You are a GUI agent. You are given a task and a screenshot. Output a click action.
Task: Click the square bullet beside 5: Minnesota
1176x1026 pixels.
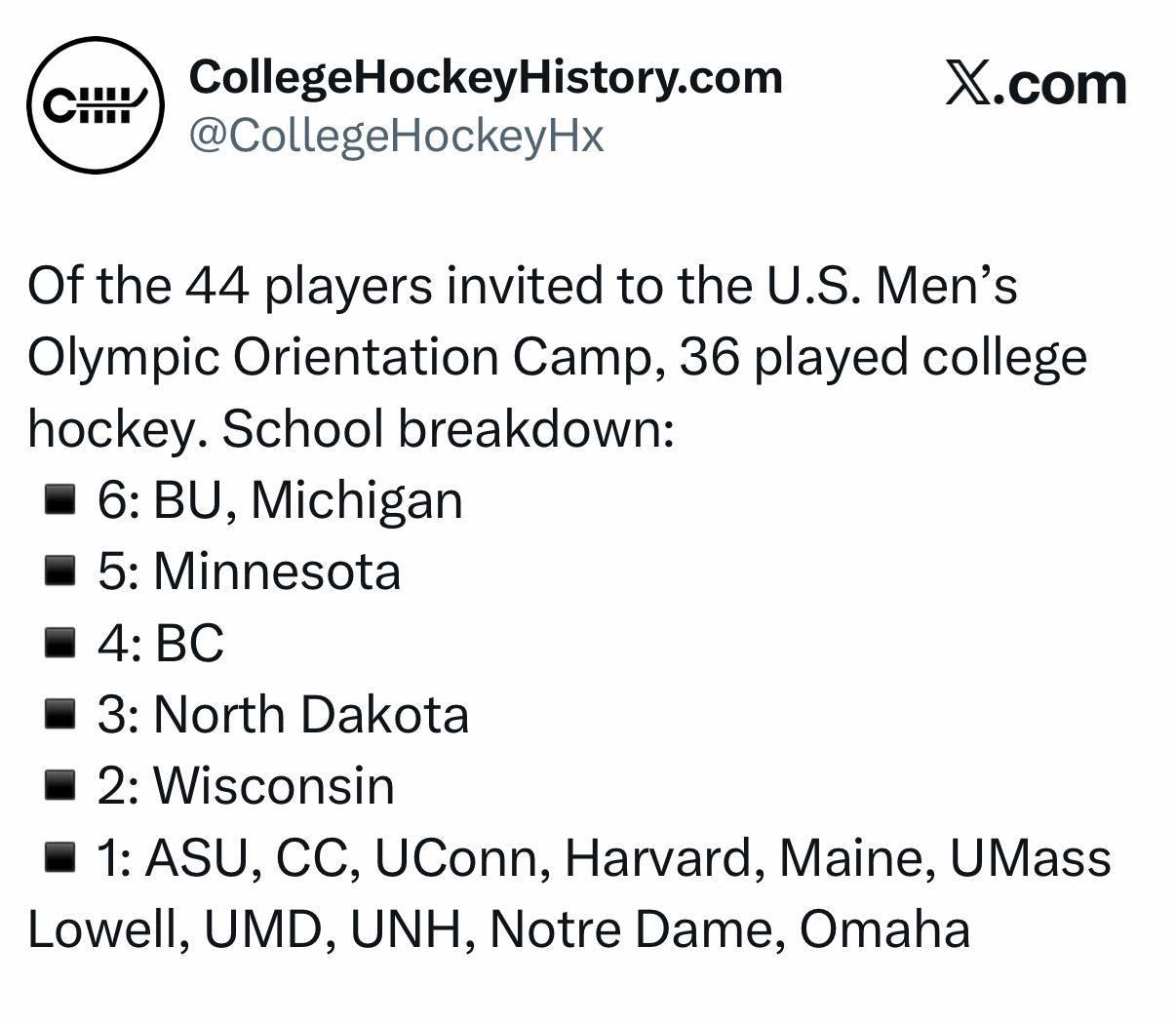60,572
